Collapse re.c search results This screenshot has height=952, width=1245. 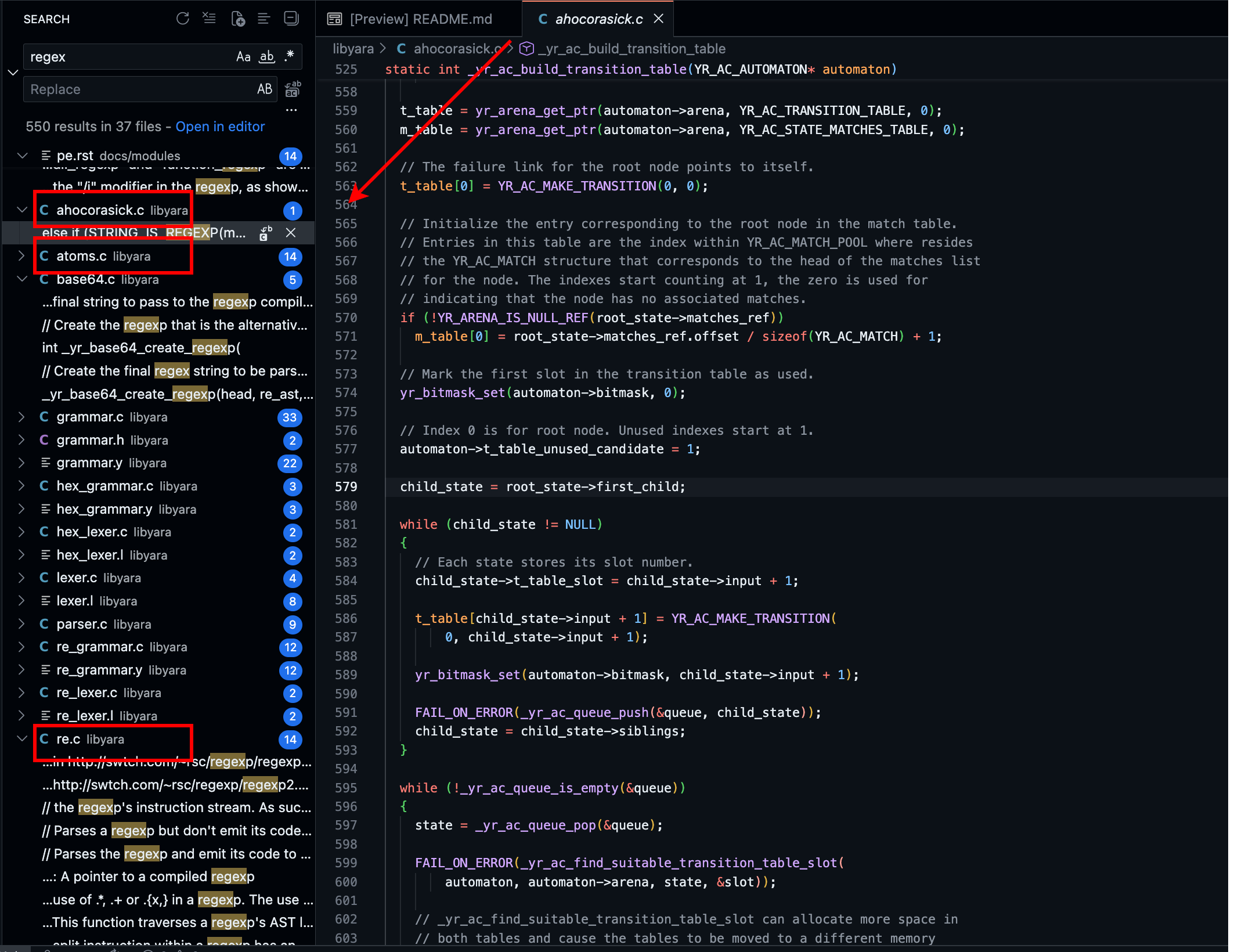(x=21, y=738)
